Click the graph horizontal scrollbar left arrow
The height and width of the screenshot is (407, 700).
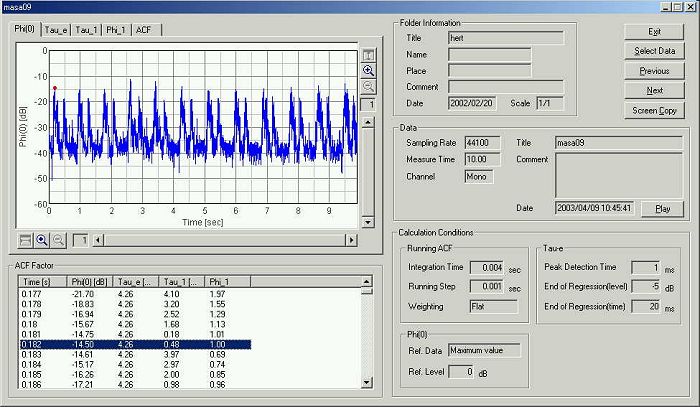98,240
